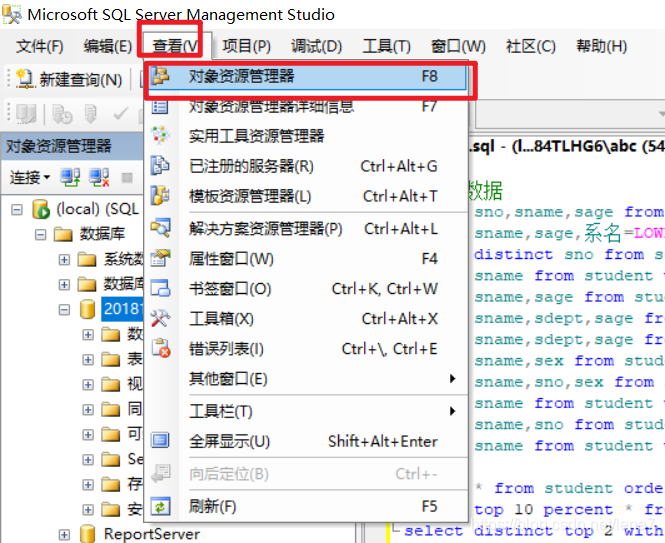Select the highlighted 2018 database item
The image size is (665, 543).
(x=123, y=309)
